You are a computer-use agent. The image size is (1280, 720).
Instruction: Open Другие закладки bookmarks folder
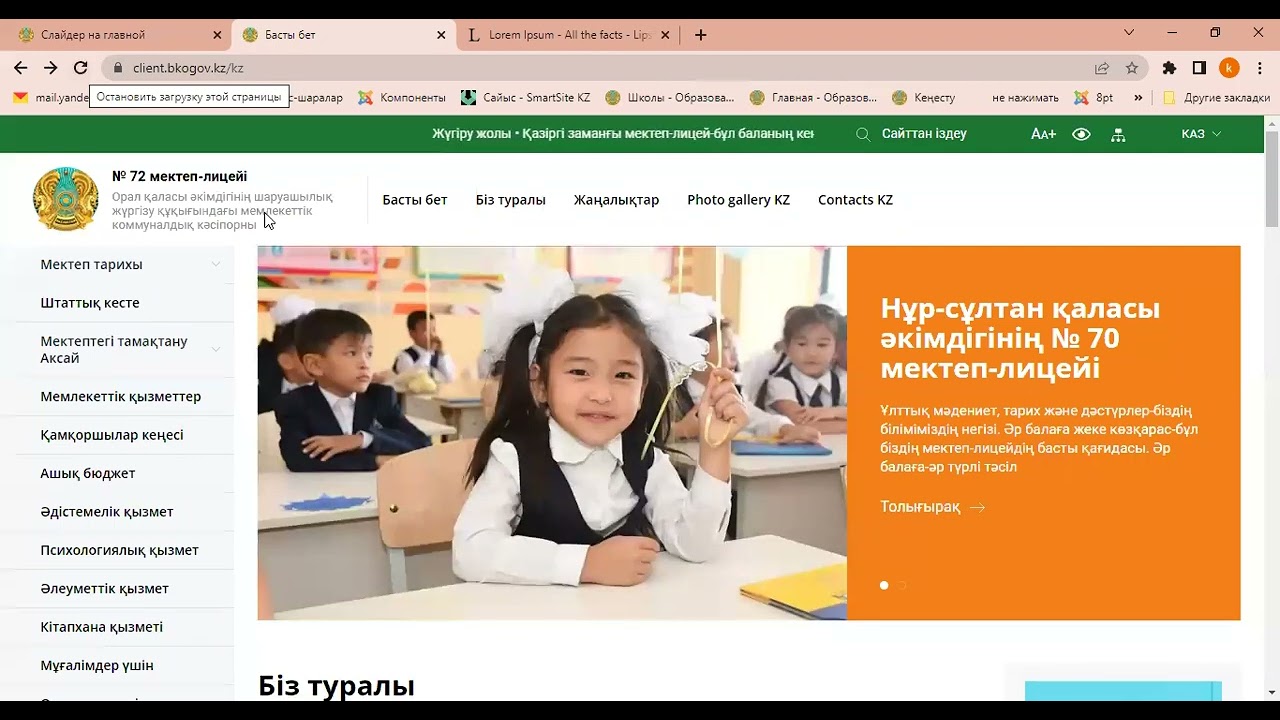pos(1216,98)
